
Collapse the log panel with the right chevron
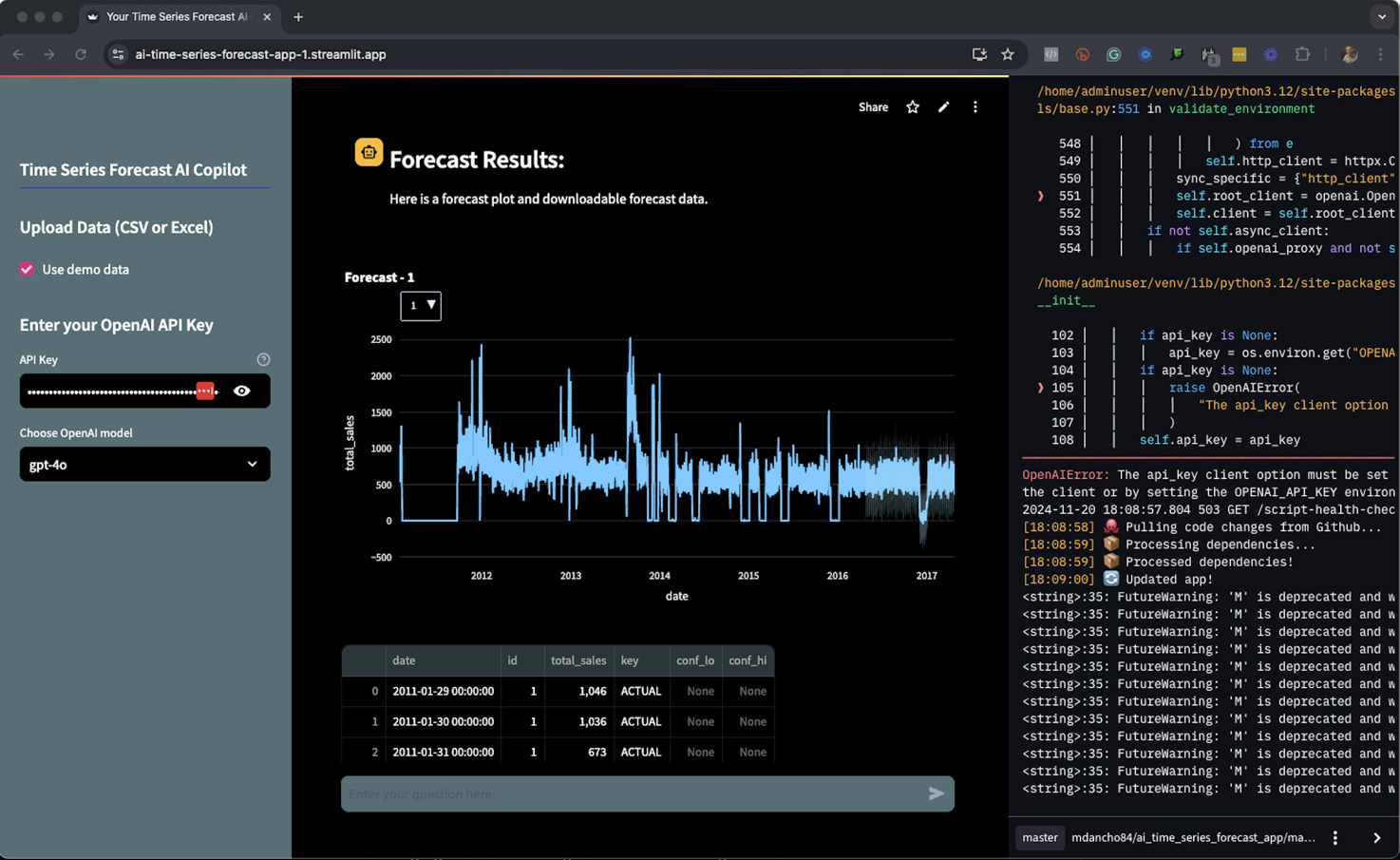pyautogui.click(x=1377, y=837)
